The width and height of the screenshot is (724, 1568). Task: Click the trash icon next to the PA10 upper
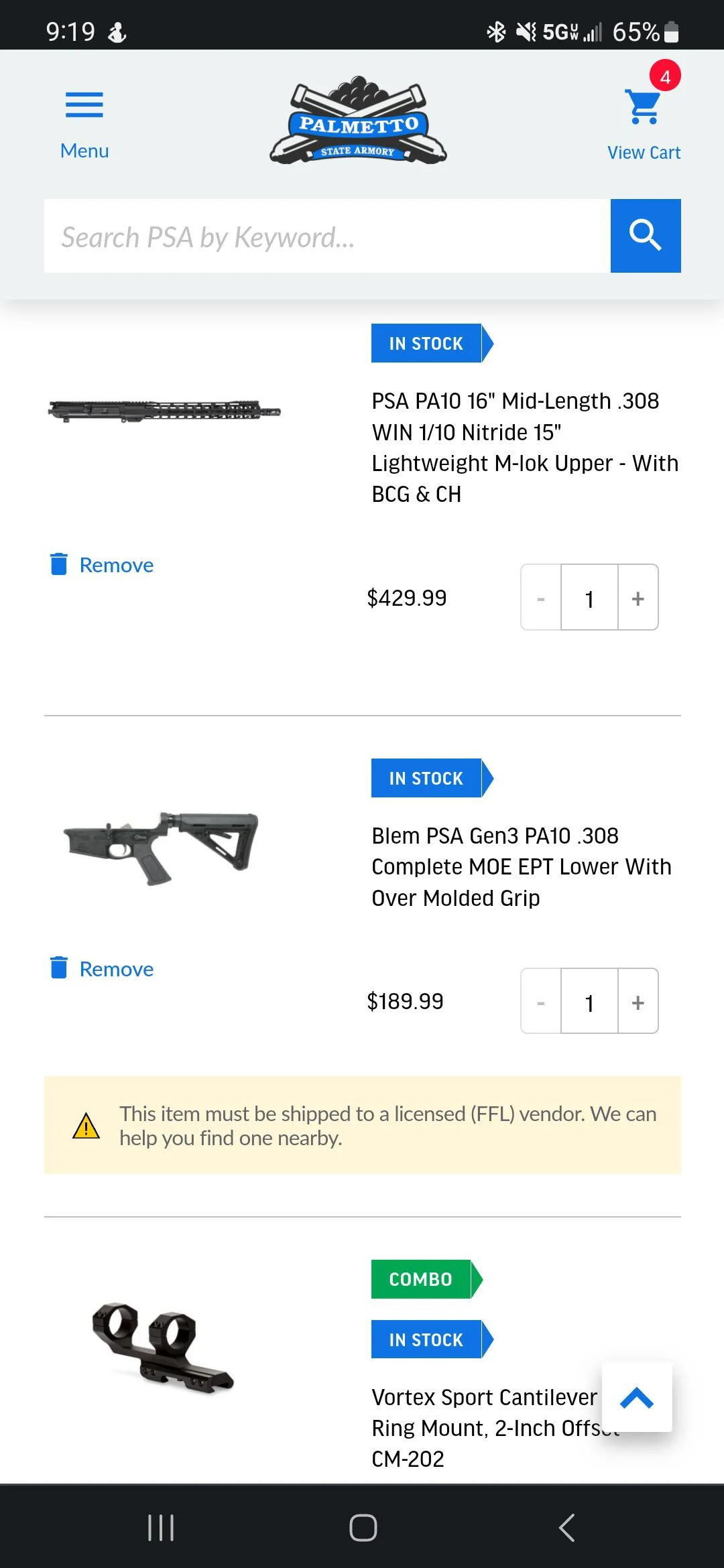[60, 565]
